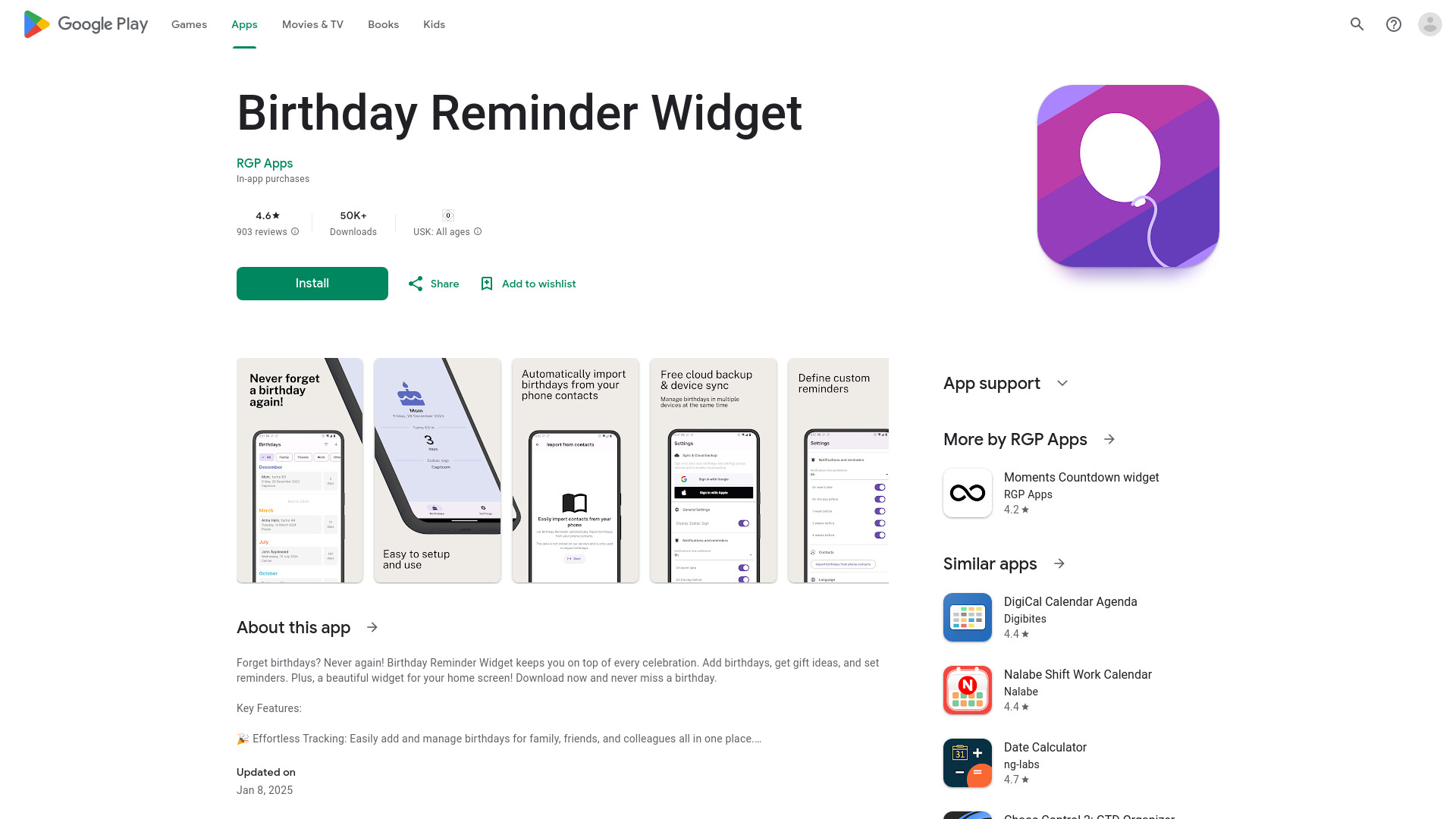Screen dimensions: 1456x819
Task: Click More by RGP Apps arrow
Action: 1110,439
